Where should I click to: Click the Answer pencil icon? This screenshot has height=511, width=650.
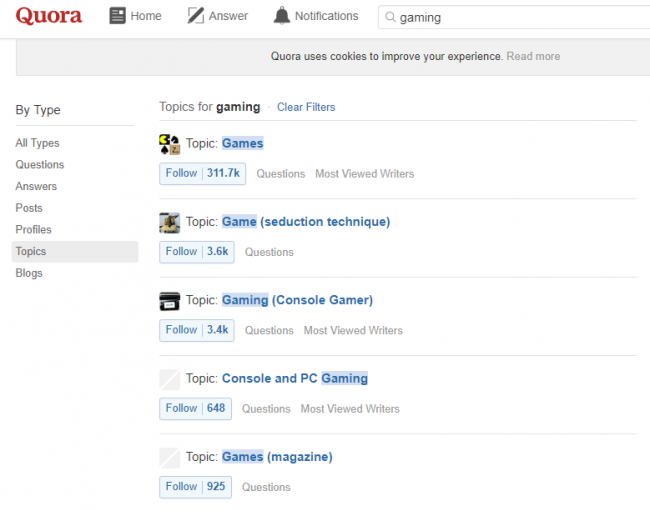tap(196, 16)
